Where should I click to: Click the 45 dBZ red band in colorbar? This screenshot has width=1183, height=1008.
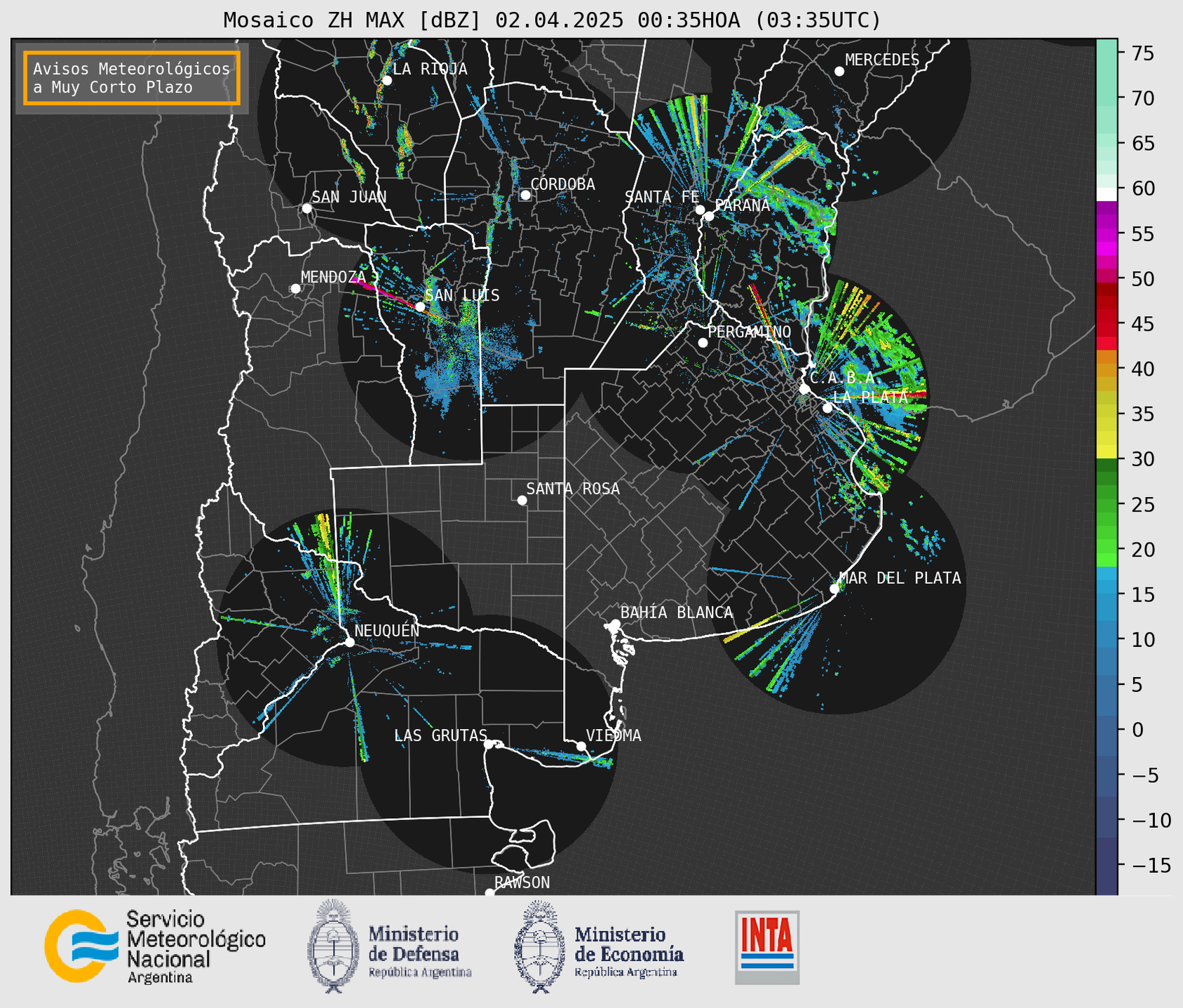pos(1107,324)
